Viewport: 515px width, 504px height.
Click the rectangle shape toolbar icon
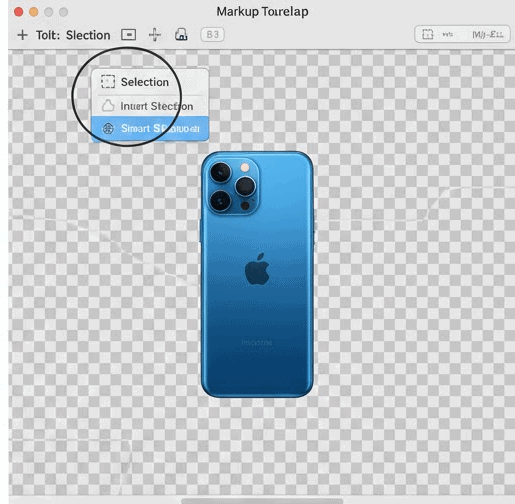point(128,34)
